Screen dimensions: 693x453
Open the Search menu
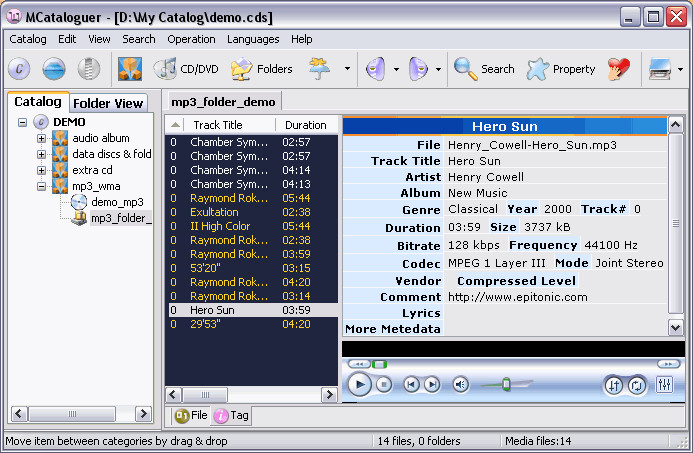[139, 39]
